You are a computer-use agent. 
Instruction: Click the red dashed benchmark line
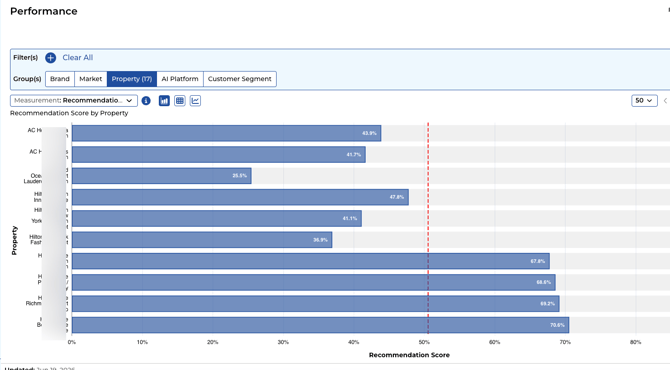tap(428, 229)
